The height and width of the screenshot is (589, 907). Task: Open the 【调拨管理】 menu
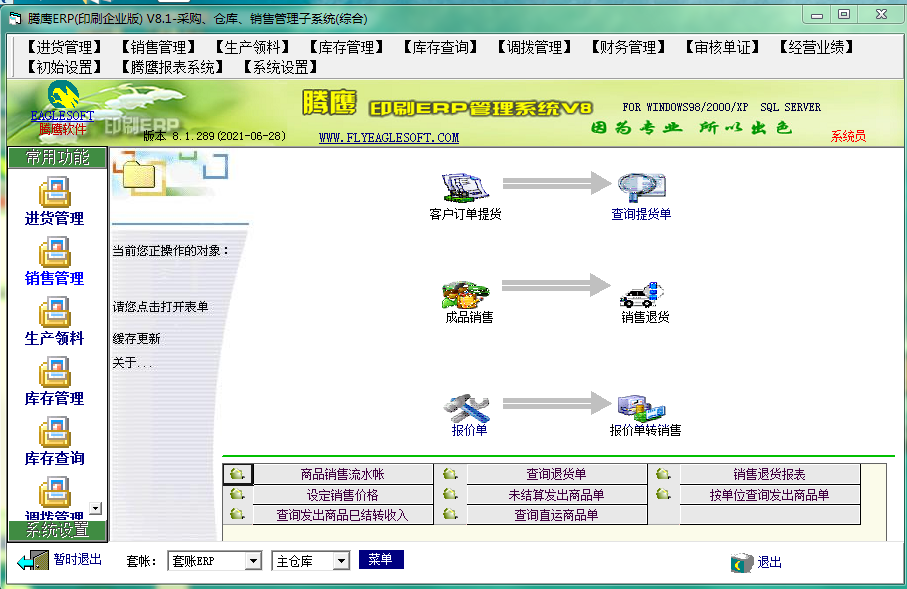534,47
